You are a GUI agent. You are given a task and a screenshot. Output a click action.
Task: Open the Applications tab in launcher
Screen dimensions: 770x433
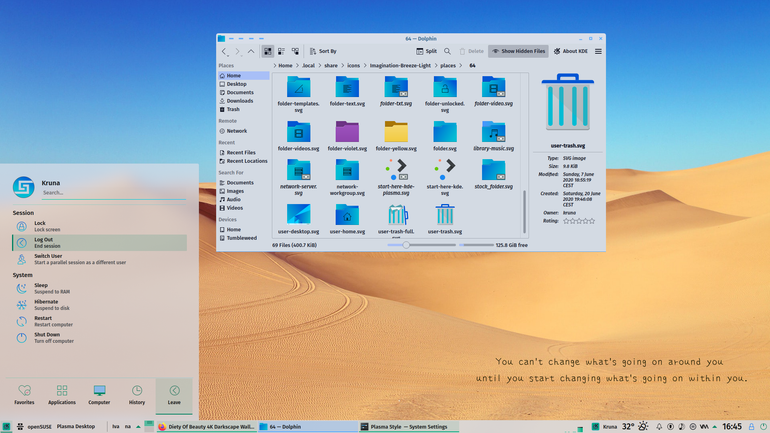pyautogui.click(x=62, y=395)
